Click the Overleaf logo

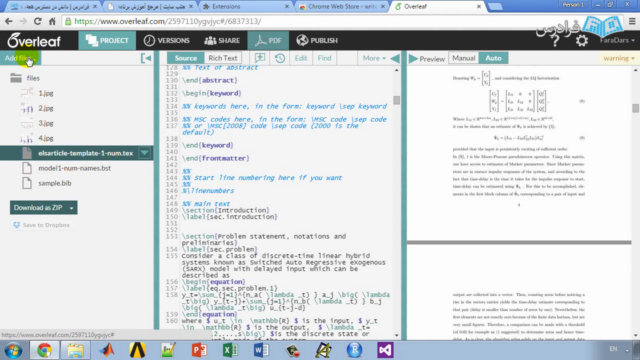click(33, 40)
